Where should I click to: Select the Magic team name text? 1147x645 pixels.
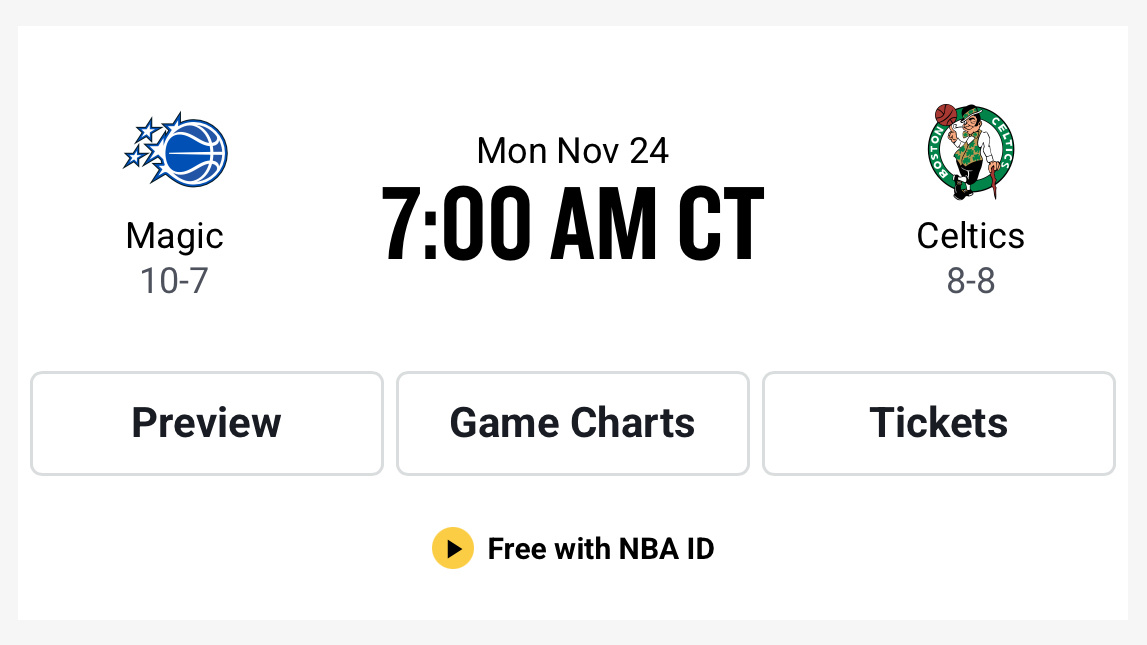click(x=175, y=236)
